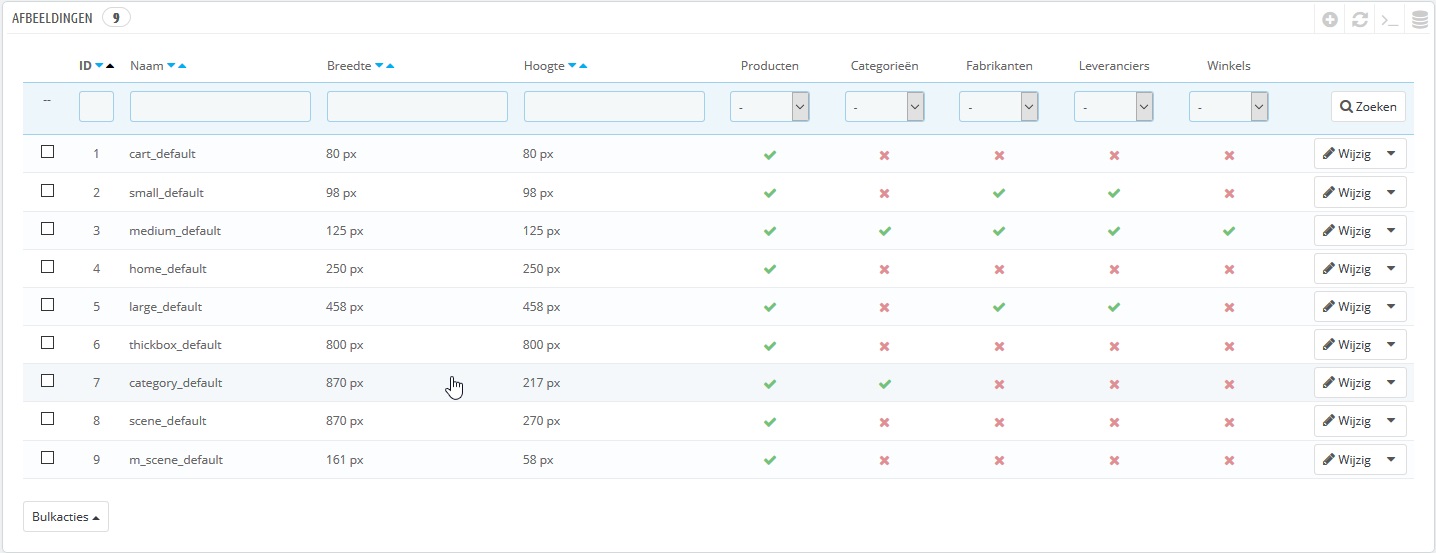Click the database export icon
The width and height of the screenshot is (1436, 553).
1418,19
